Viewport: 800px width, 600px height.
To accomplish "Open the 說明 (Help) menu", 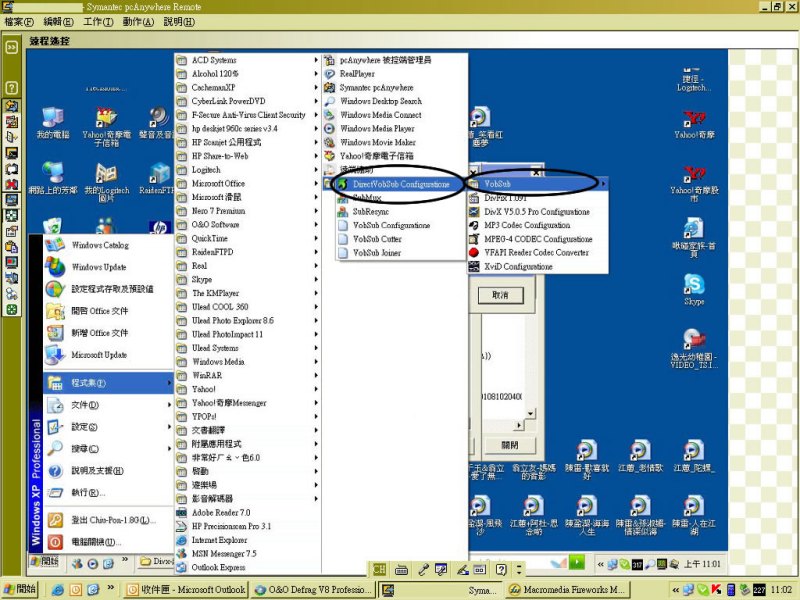I will click(x=179, y=21).
